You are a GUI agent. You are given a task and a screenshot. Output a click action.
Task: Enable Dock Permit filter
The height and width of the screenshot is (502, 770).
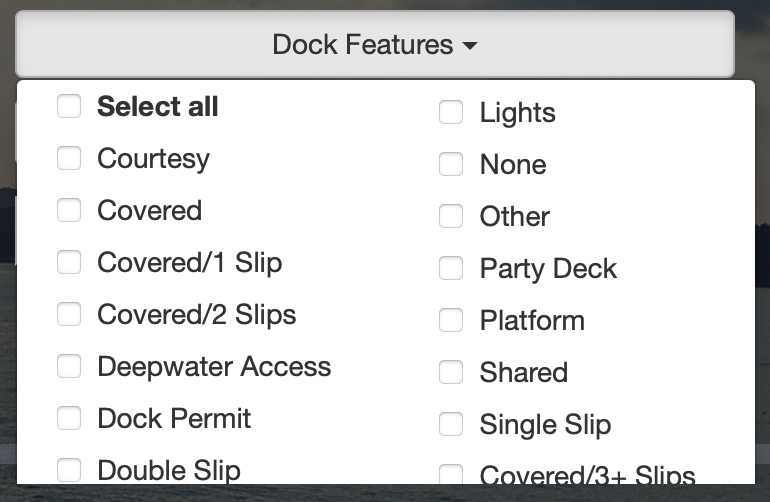click(69, 418)
